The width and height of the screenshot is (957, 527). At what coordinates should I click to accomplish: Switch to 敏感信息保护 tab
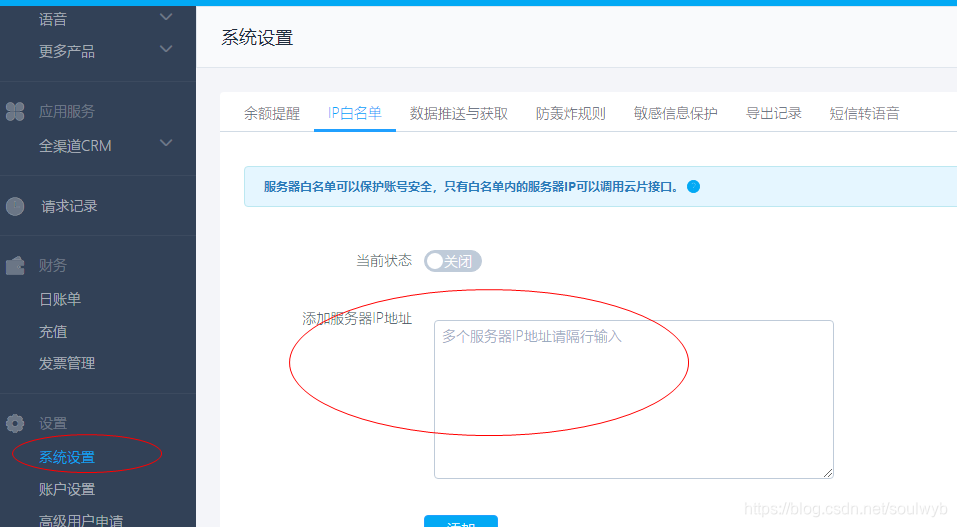pos(676,114)
